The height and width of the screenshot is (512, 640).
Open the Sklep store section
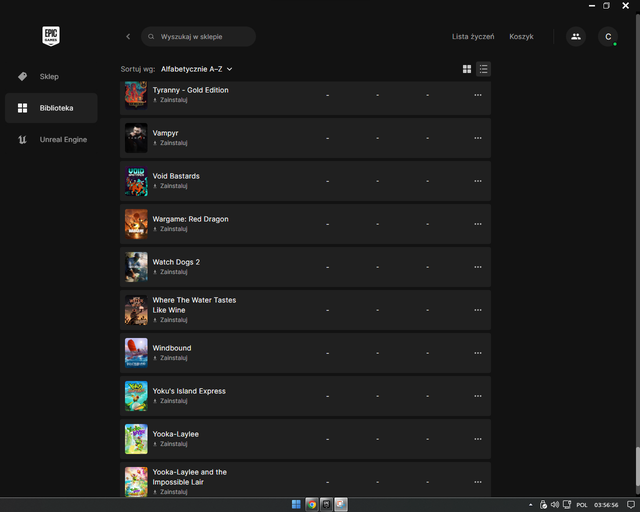[x=51, y=76]
